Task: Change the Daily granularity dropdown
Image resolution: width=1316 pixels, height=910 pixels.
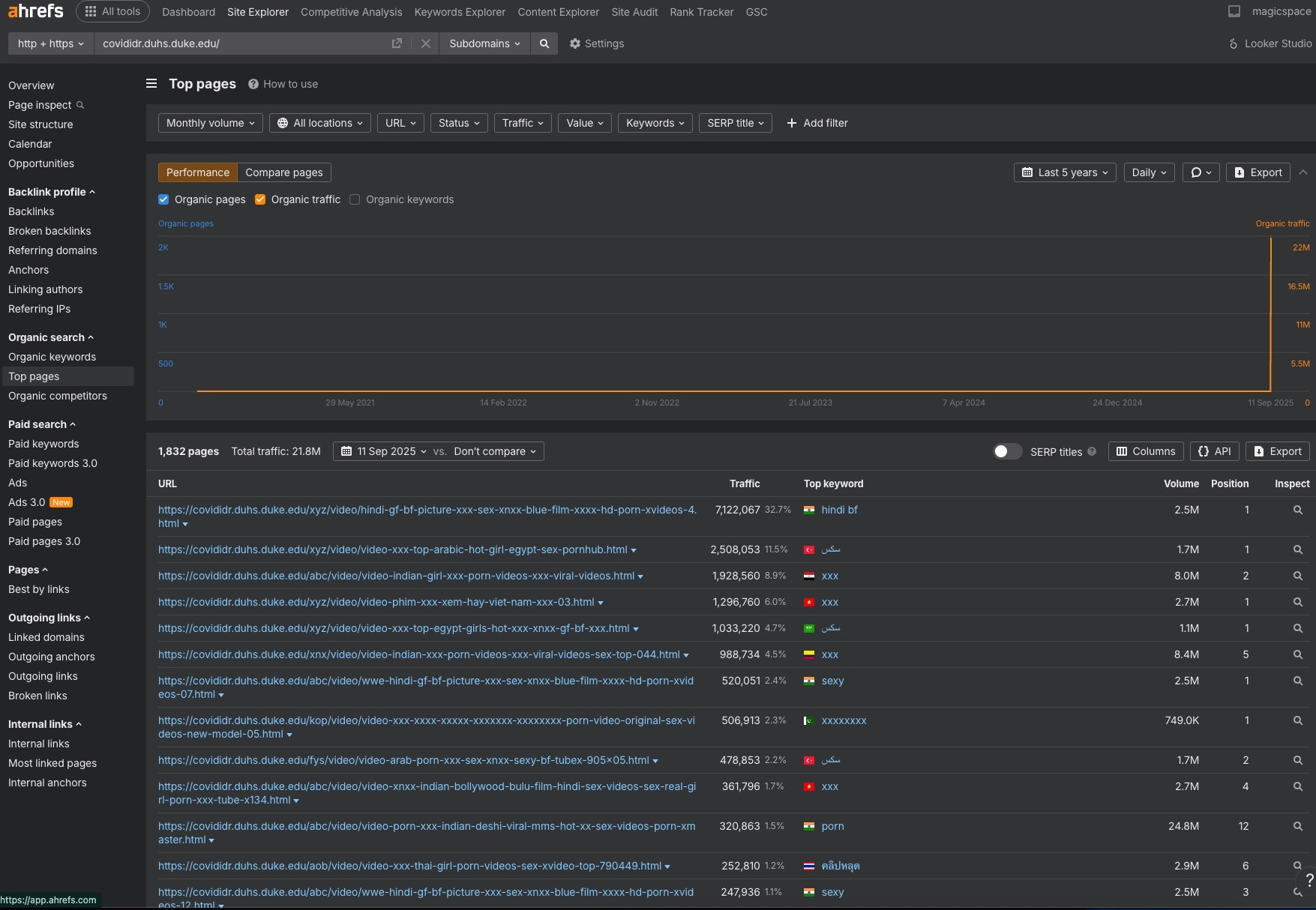Action: point(1148,172)
